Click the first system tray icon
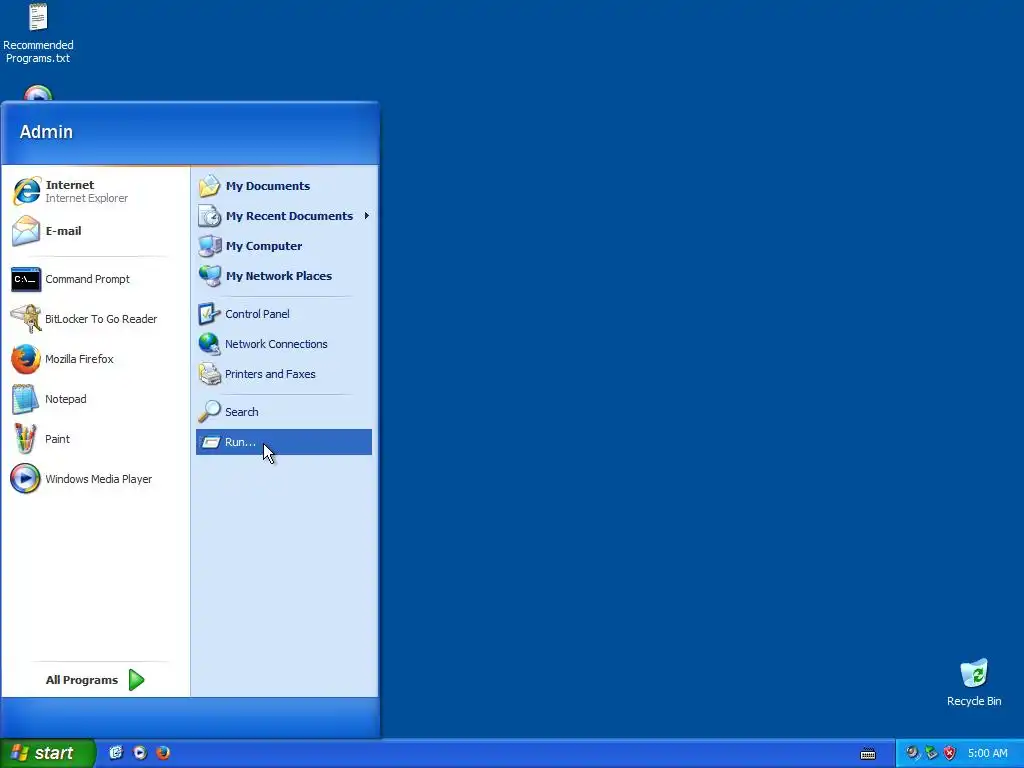Screen dimensions: 1024x768 click(x=912, y=753)
